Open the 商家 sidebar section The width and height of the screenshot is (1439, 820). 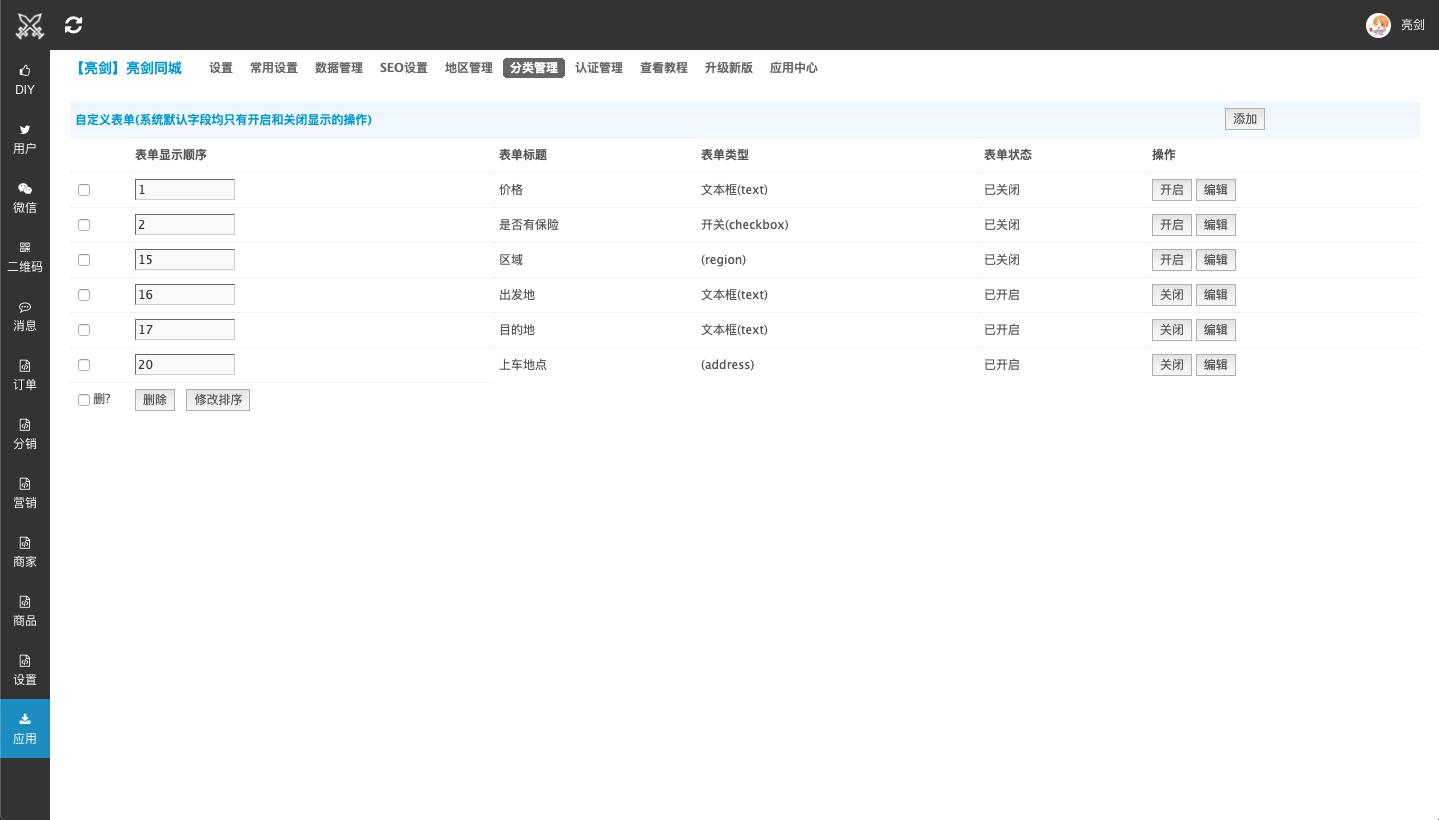click(25, 551)
